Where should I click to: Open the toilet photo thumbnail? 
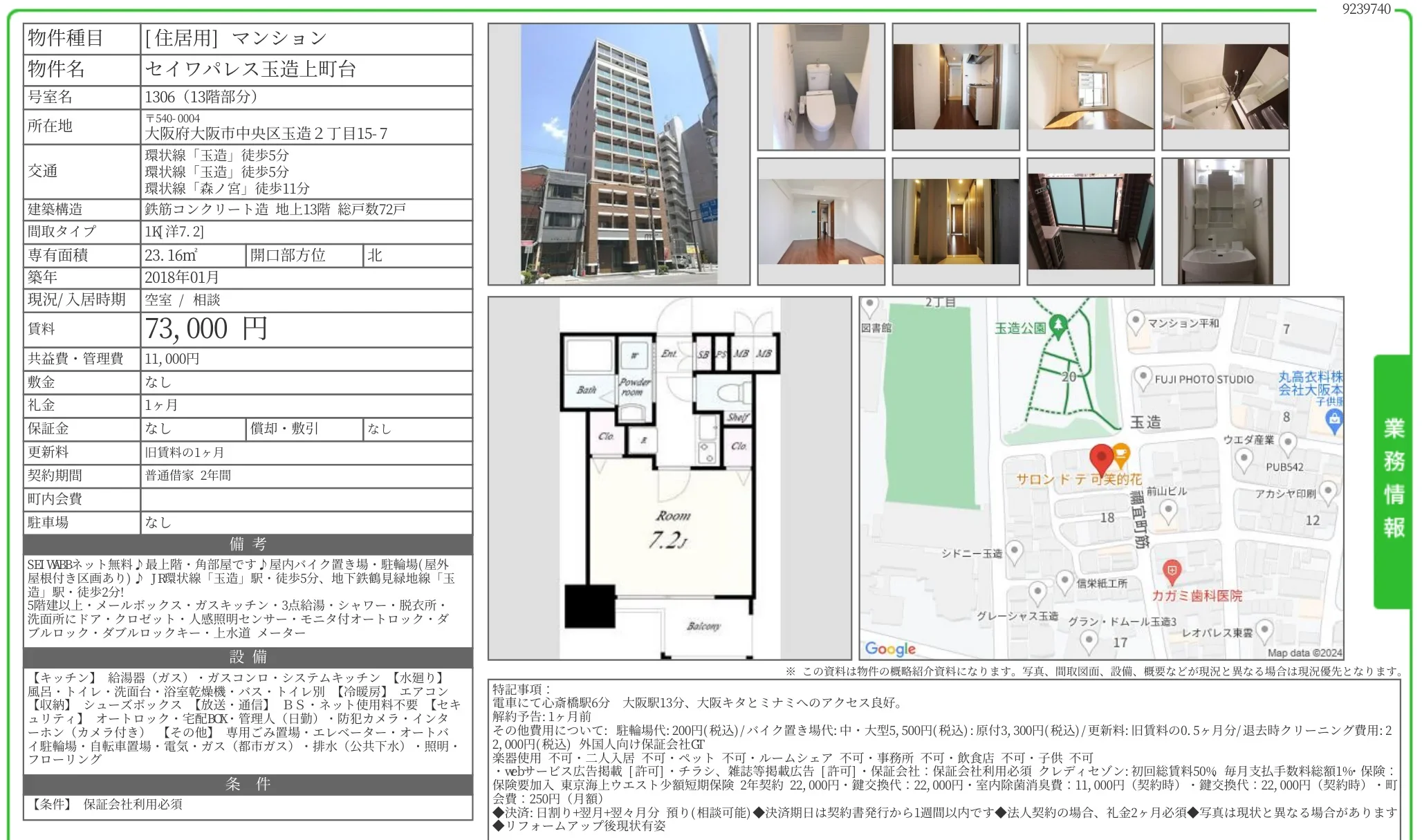(x=821, y=86)
